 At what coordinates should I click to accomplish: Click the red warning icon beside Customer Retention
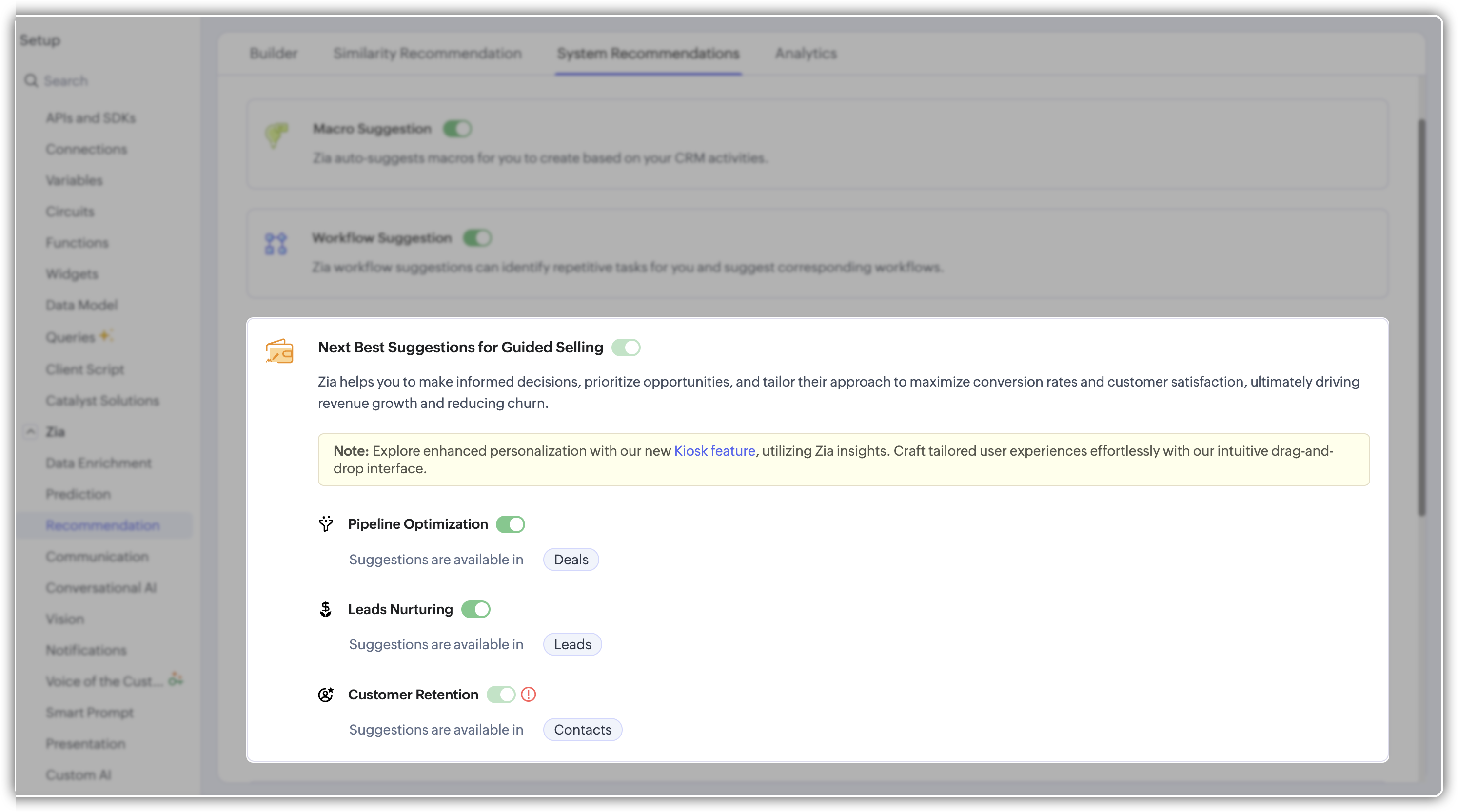(x=528, y=695)
